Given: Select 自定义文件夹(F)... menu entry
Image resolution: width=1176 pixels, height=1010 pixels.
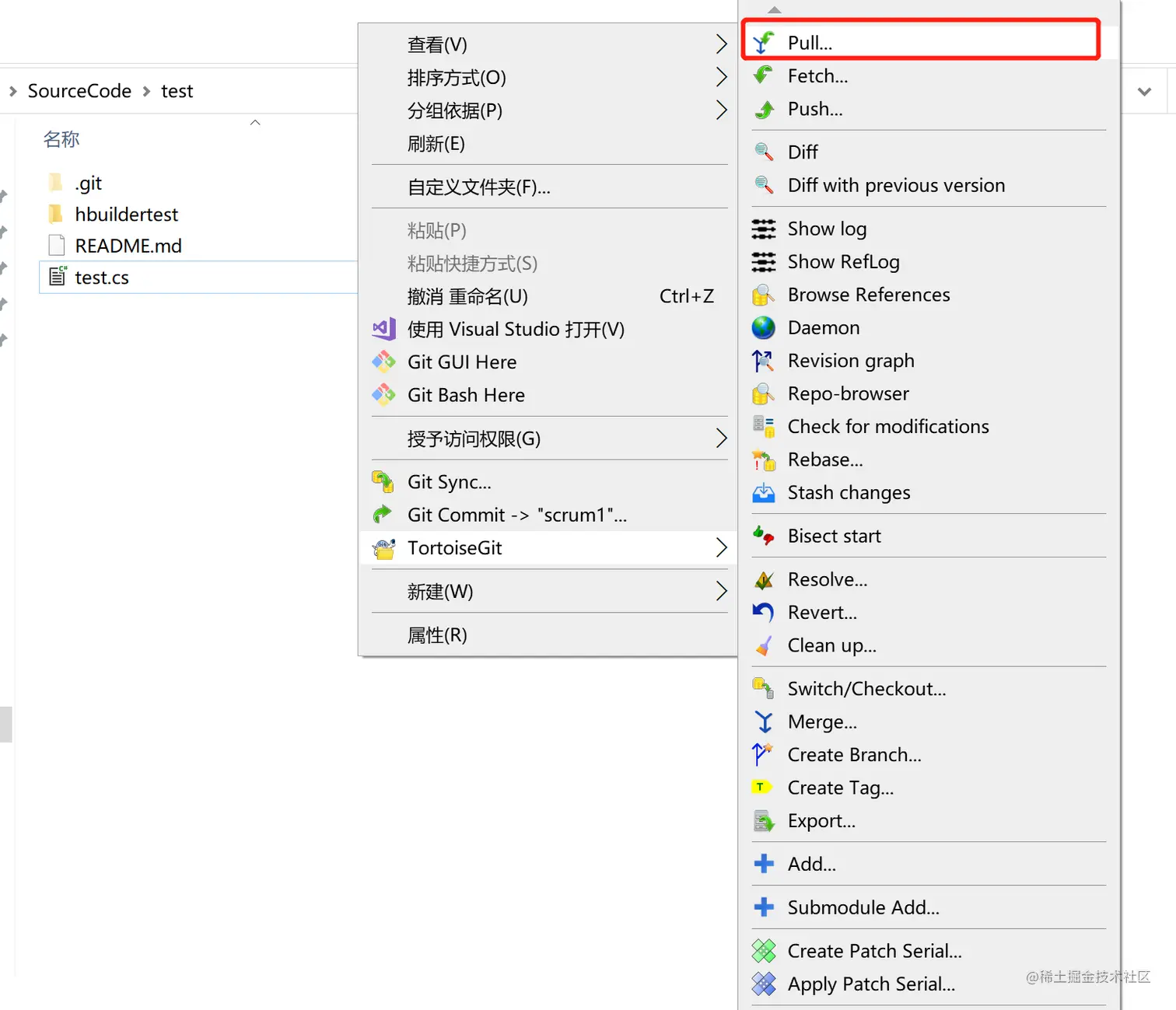Looking at the screenshot, I should (549, 187).
